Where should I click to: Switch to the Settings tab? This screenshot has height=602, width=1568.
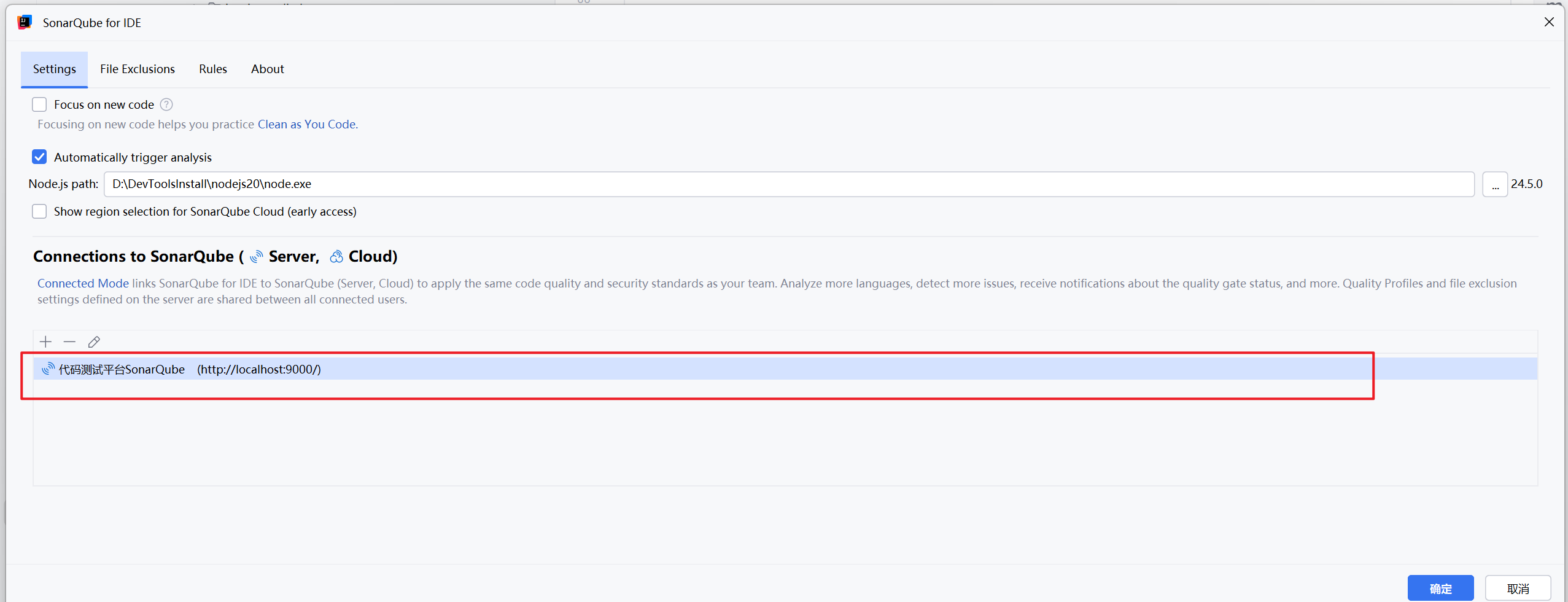55,69
